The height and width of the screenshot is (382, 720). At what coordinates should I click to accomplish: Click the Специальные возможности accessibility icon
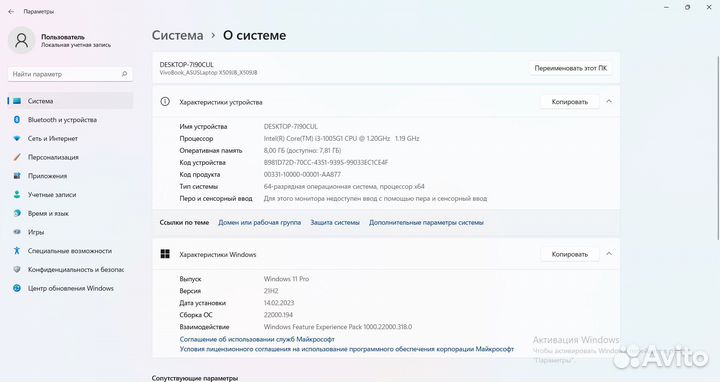click(x=17, y=251)
